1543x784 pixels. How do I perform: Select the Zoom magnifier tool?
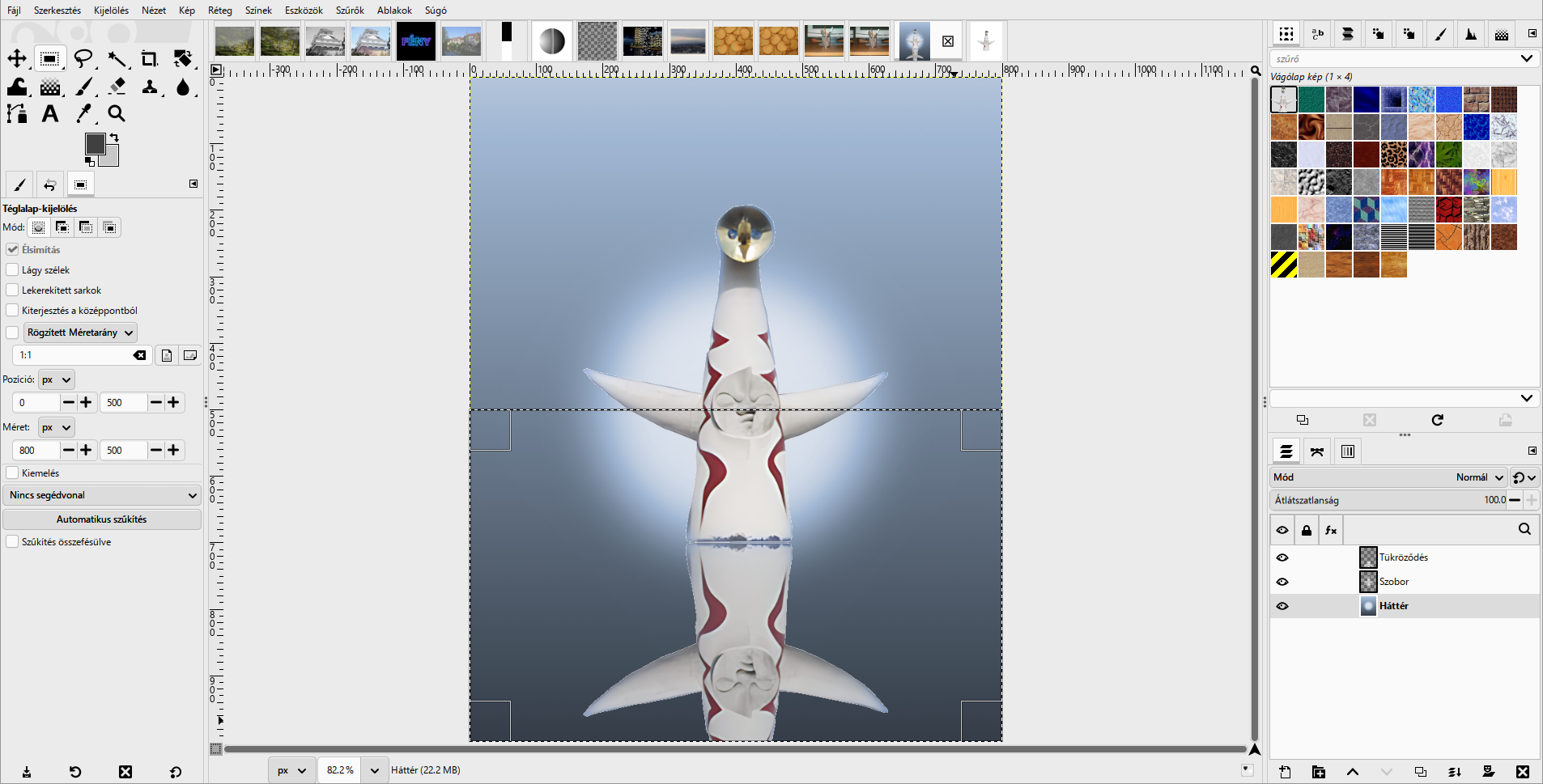pyautogui.click(x=117, y=114)
